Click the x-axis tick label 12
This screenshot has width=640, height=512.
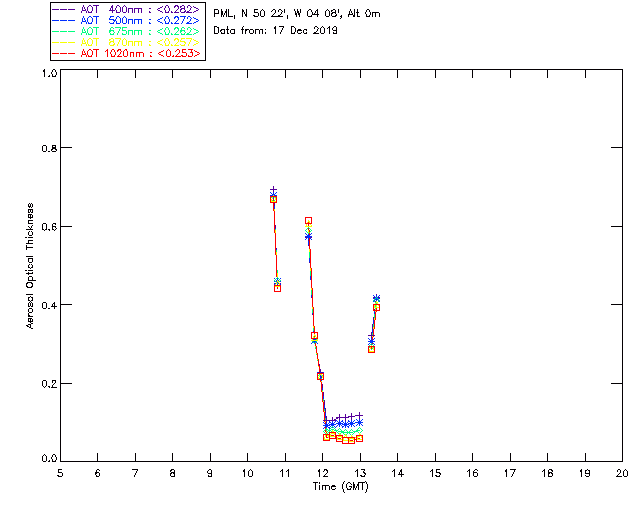click(322, 473)
